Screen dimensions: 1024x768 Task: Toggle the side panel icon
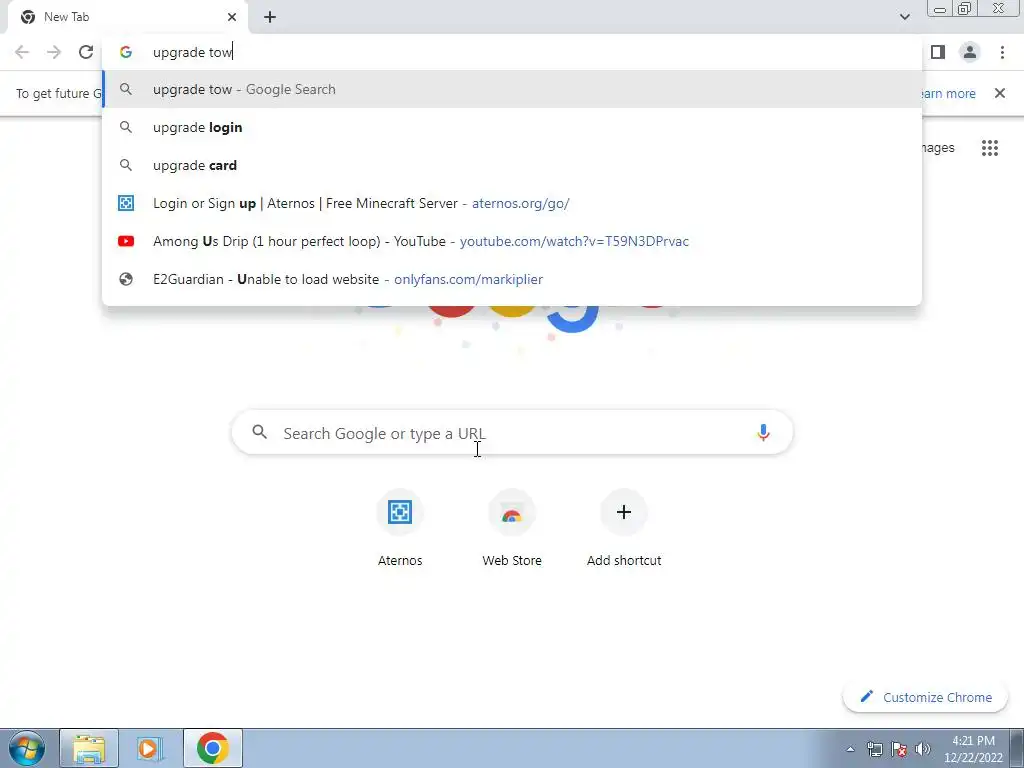pos(938,52)
